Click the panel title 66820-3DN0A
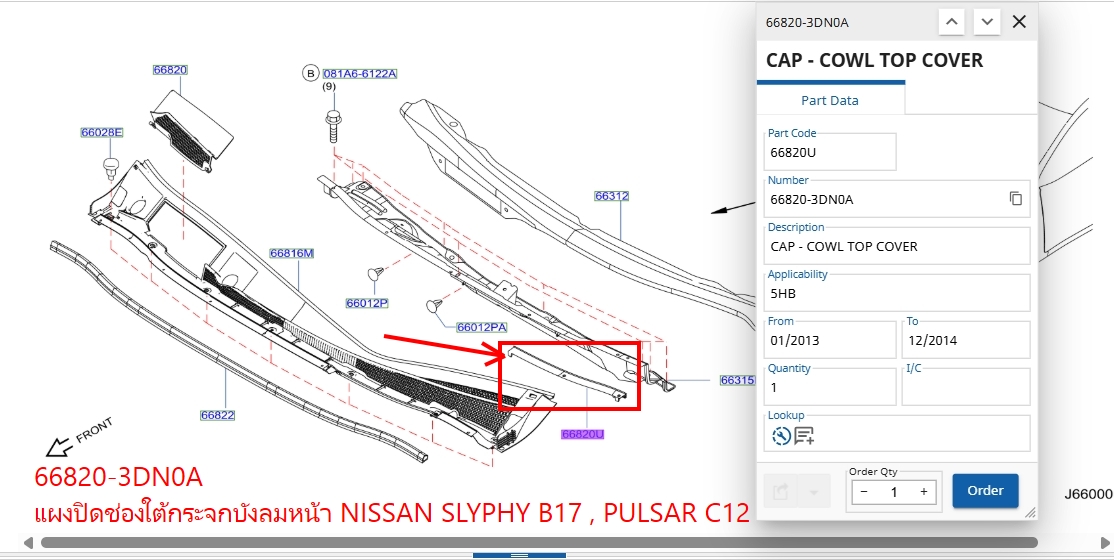Viewport: 1114px width, 560px height. (x=806, y=22)
